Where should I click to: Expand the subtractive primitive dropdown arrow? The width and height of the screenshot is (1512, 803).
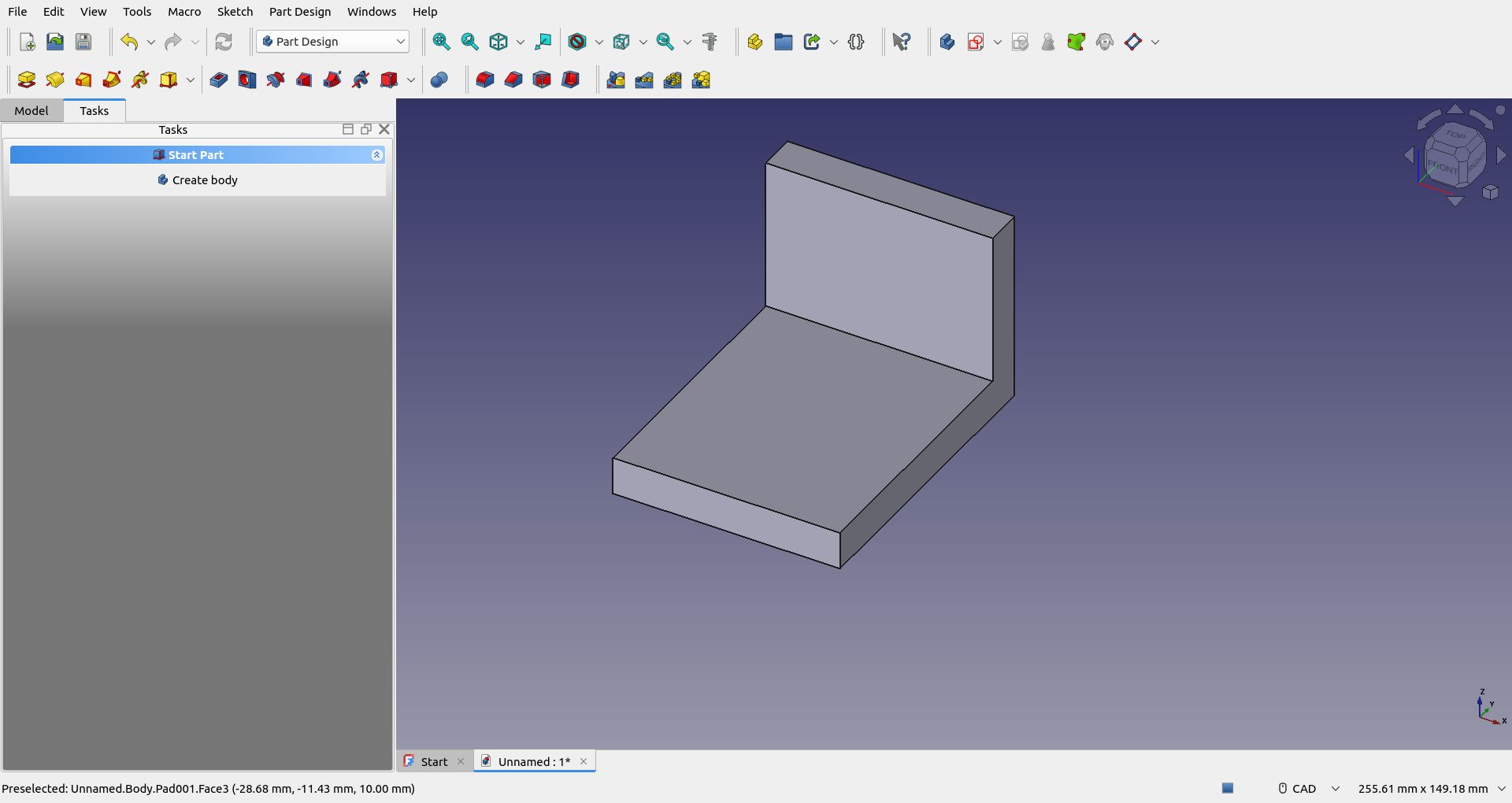[x=410, y=80]
